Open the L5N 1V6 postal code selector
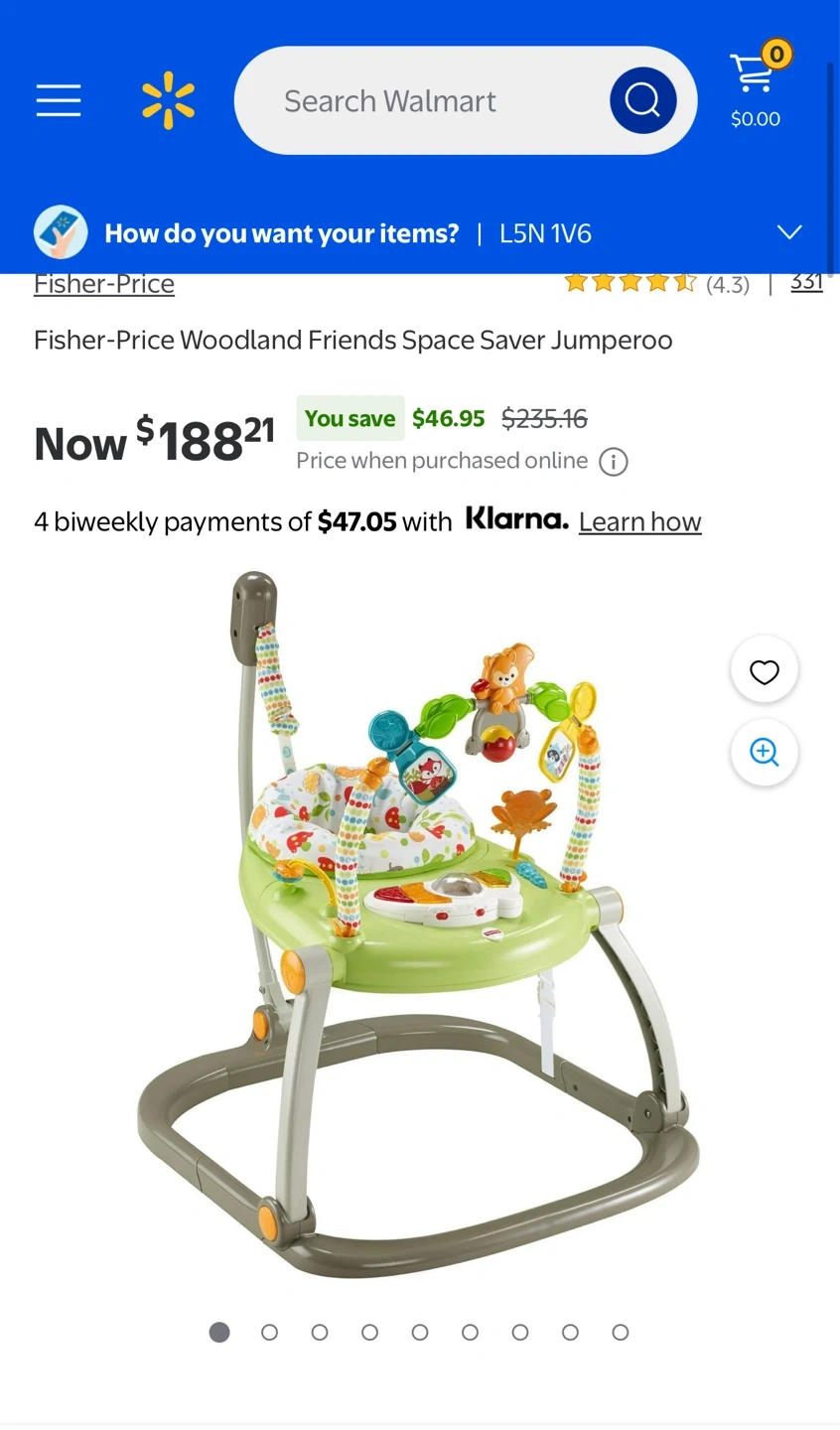 coord(545,233)
